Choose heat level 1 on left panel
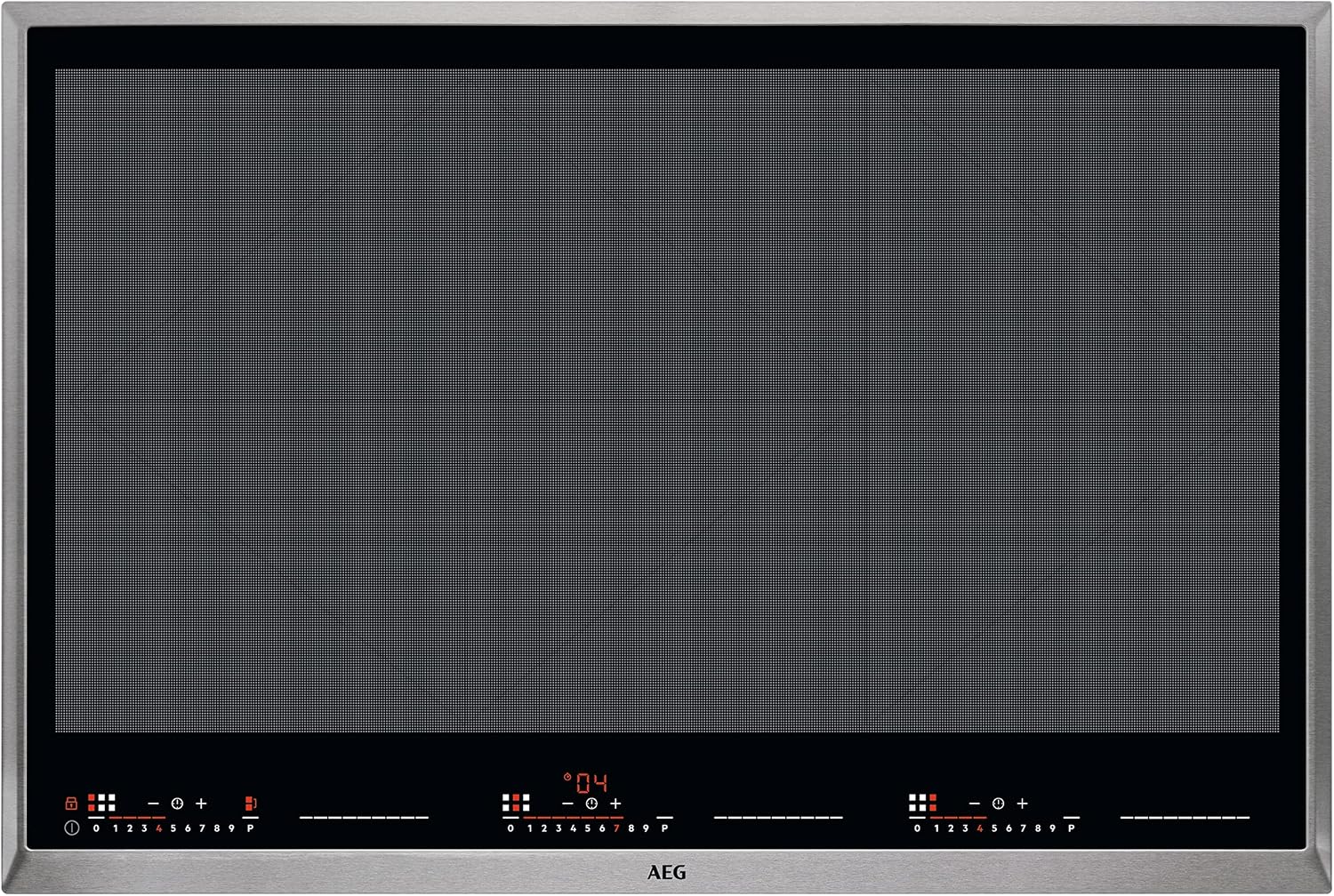The height and width of the screenshot is (896, 1334). tap(115, 828)
